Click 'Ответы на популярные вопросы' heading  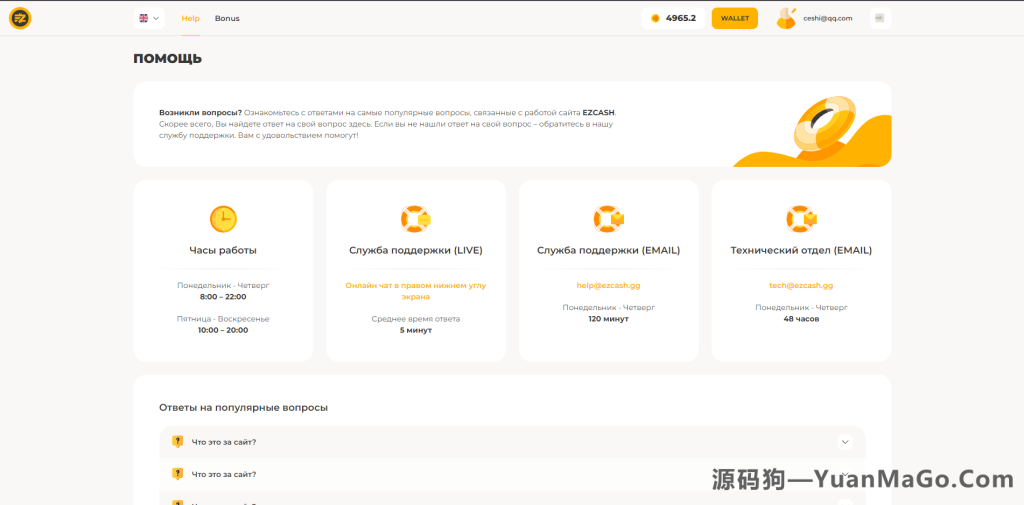point(244,408)
